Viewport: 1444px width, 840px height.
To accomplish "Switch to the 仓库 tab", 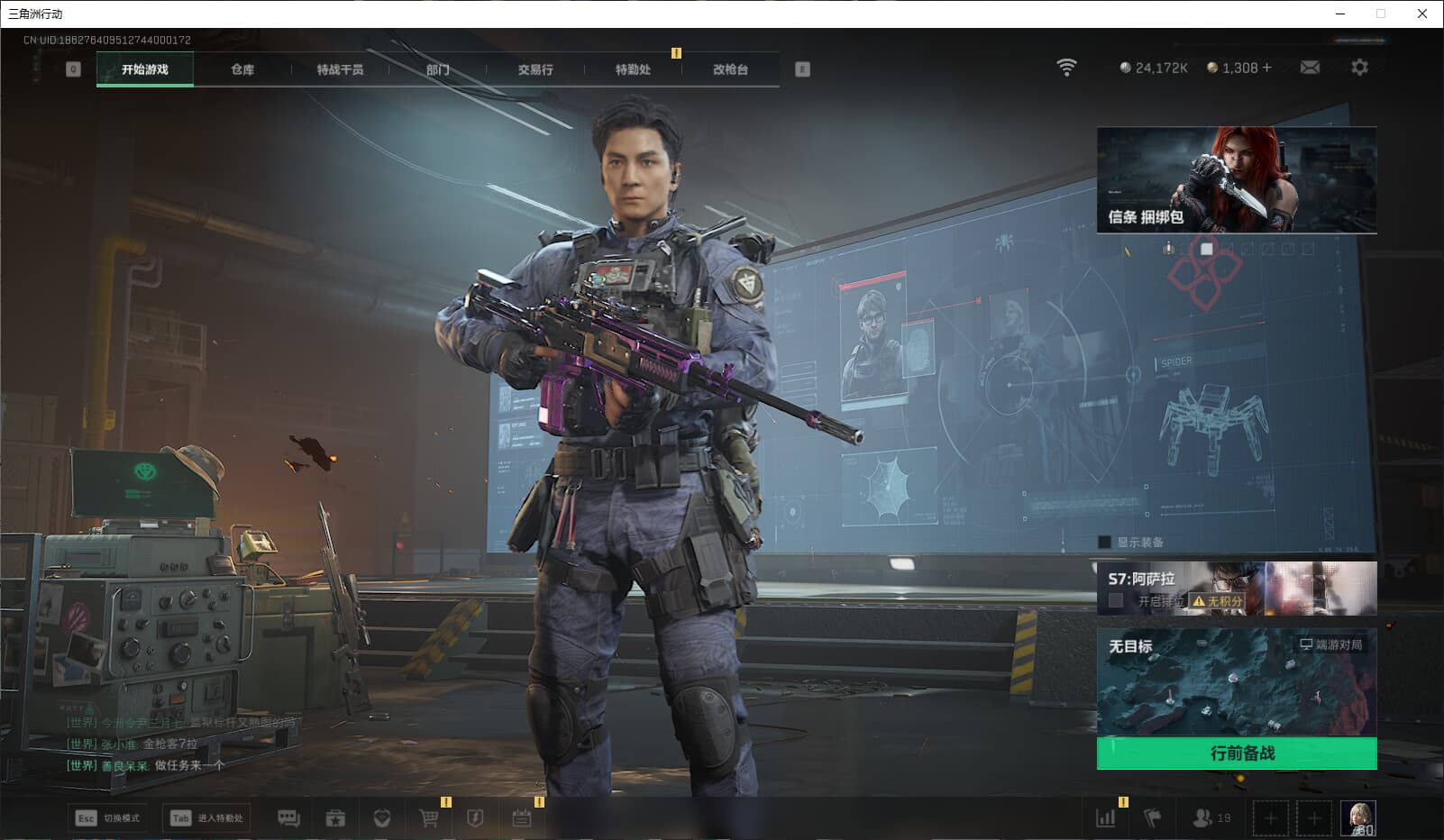I will click(x=242, y=69).
